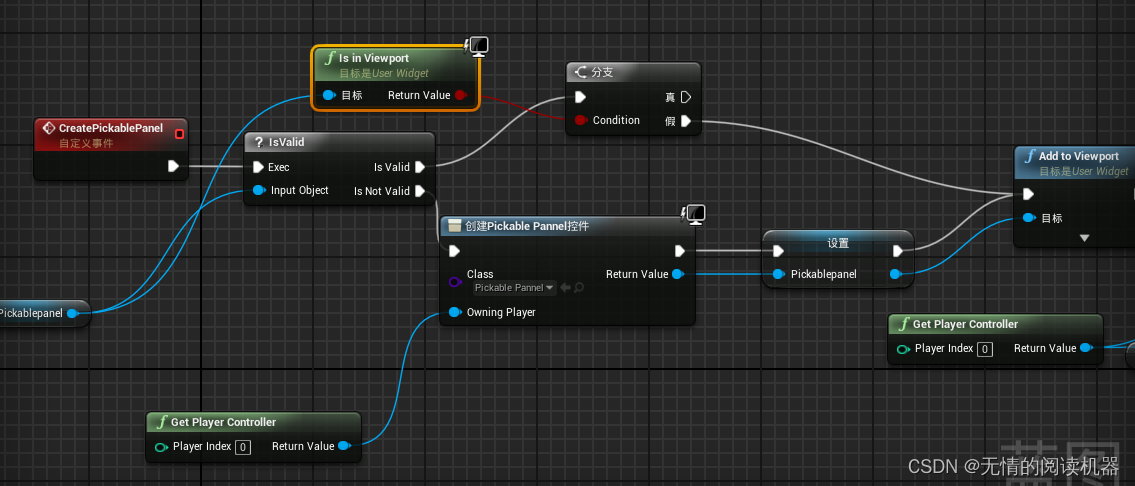Click exec input pin on create widget node
Screen dimensions: 1135x486
[x=454, y=251]
